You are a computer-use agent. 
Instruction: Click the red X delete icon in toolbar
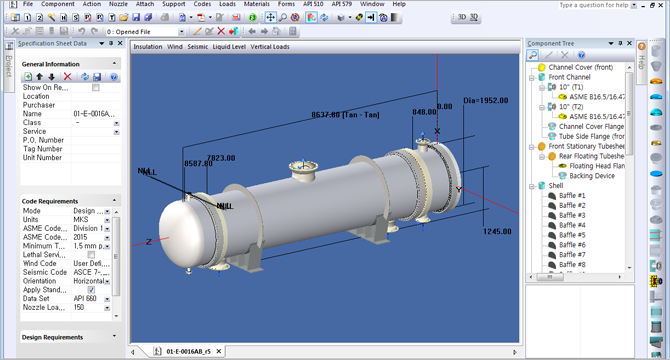point(221,31)
